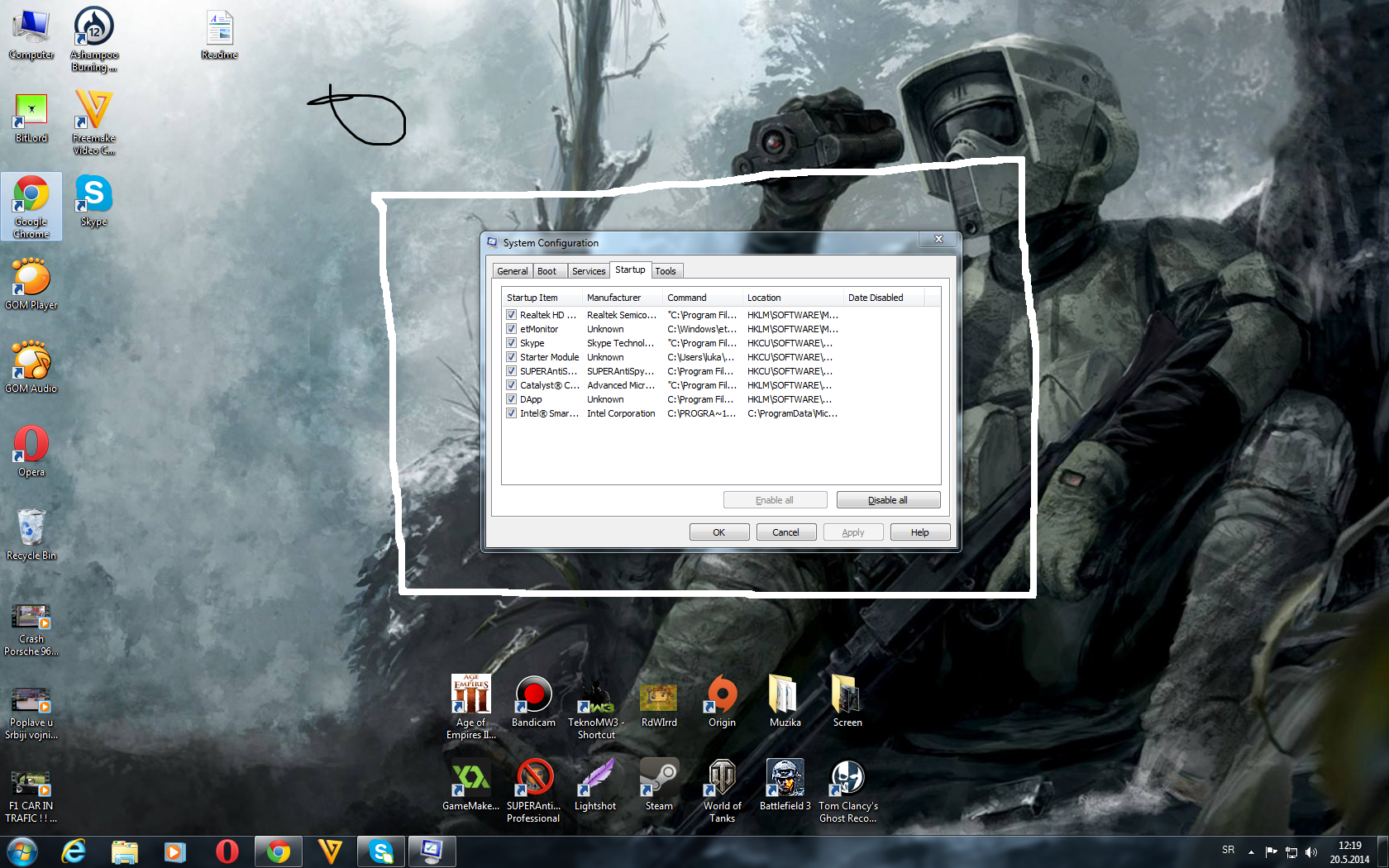Launch Internet Explorer from taskbar

pos(74,851)
